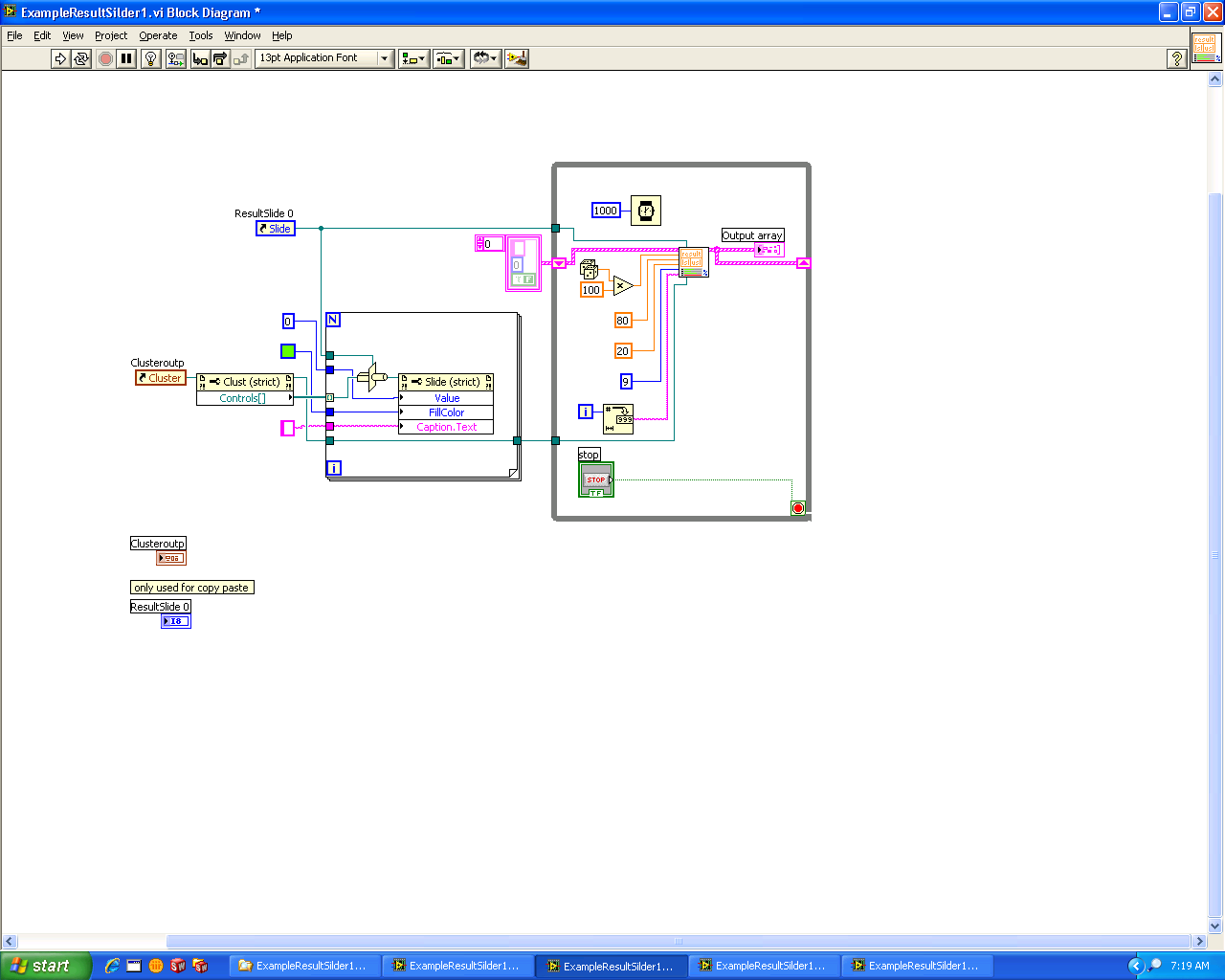
Task: Click the Run Continuously button
Action: (x=81, y=58)
